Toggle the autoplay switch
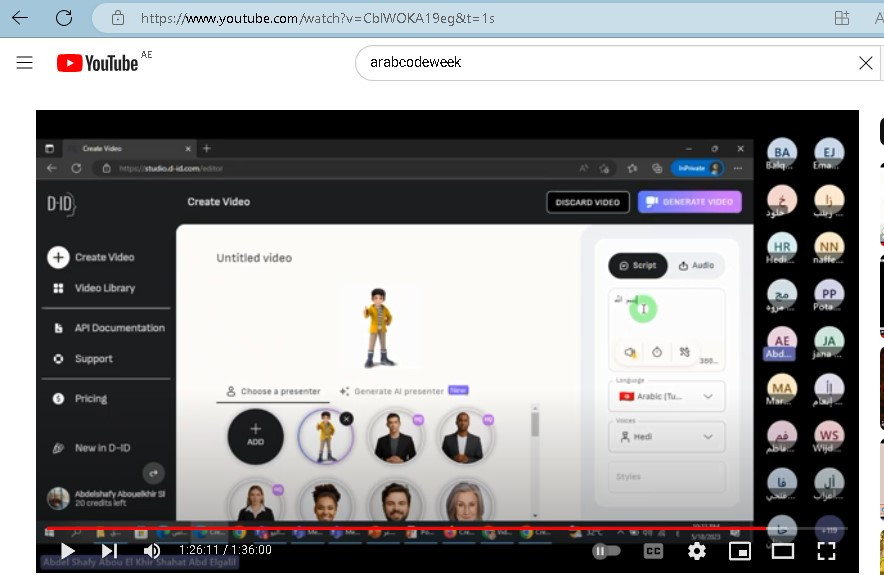The width and height of the screenshot is (884, 575). 605,551
